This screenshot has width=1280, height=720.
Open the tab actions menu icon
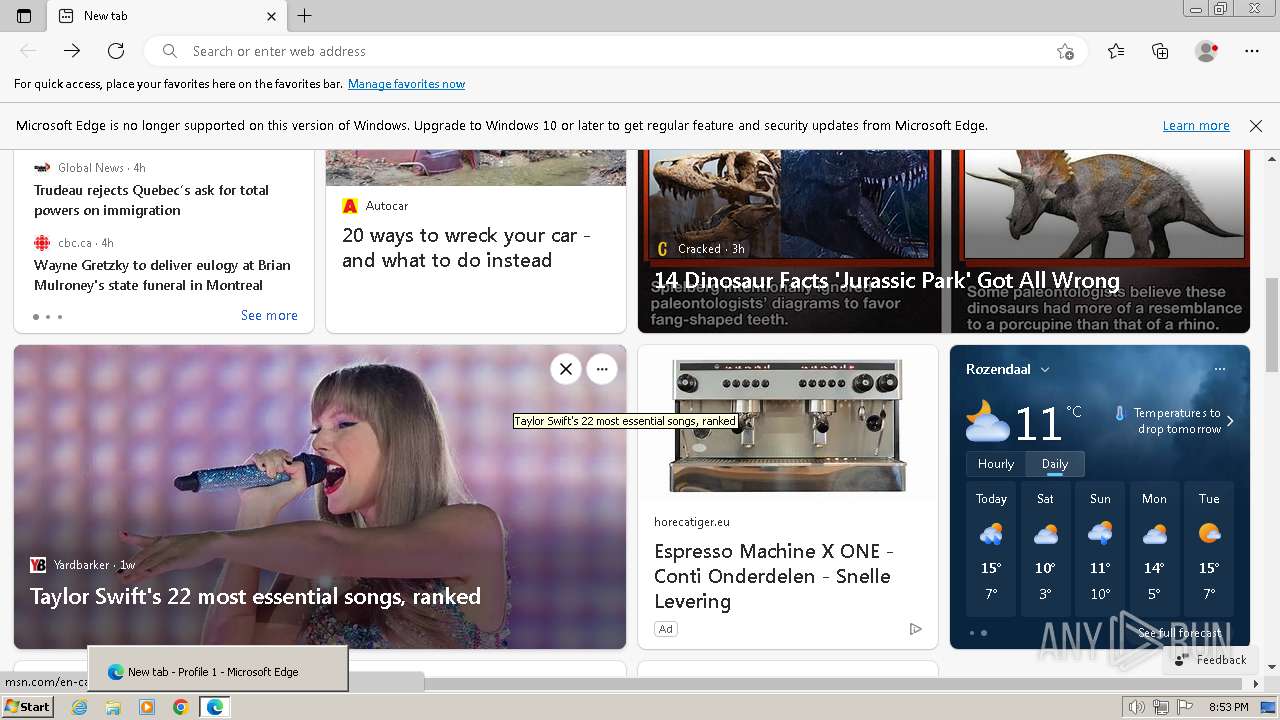(x=24, y=16)
